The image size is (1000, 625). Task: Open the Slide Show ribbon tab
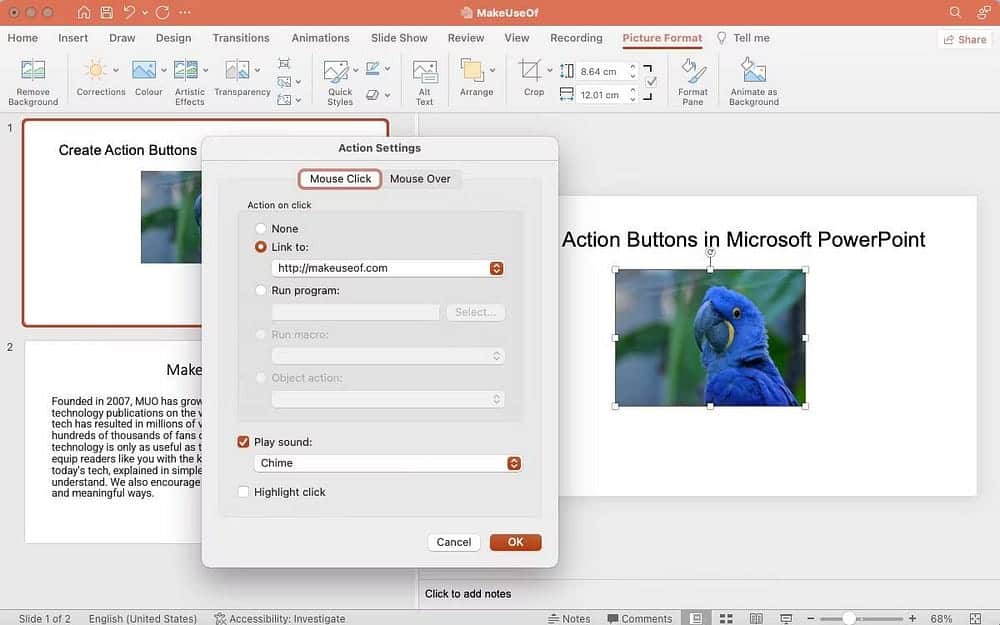[x=399, y=38]
